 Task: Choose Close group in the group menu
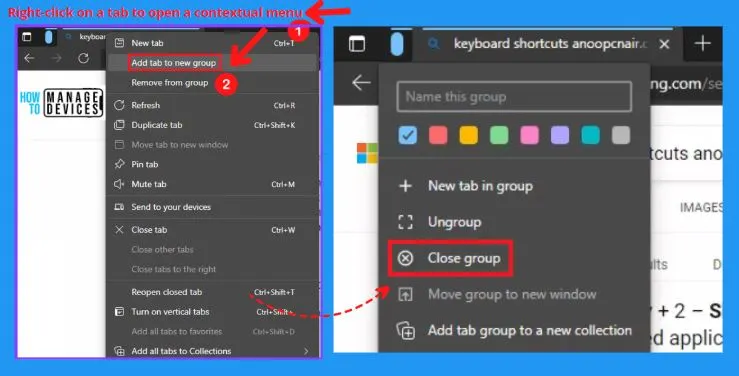(464, 258)
